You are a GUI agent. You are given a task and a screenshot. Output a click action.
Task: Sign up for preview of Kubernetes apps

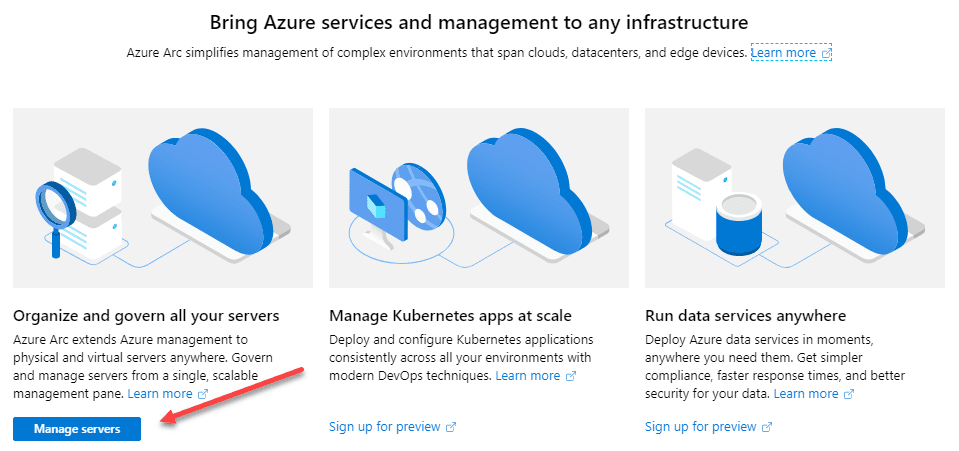(x=385, y=427)
